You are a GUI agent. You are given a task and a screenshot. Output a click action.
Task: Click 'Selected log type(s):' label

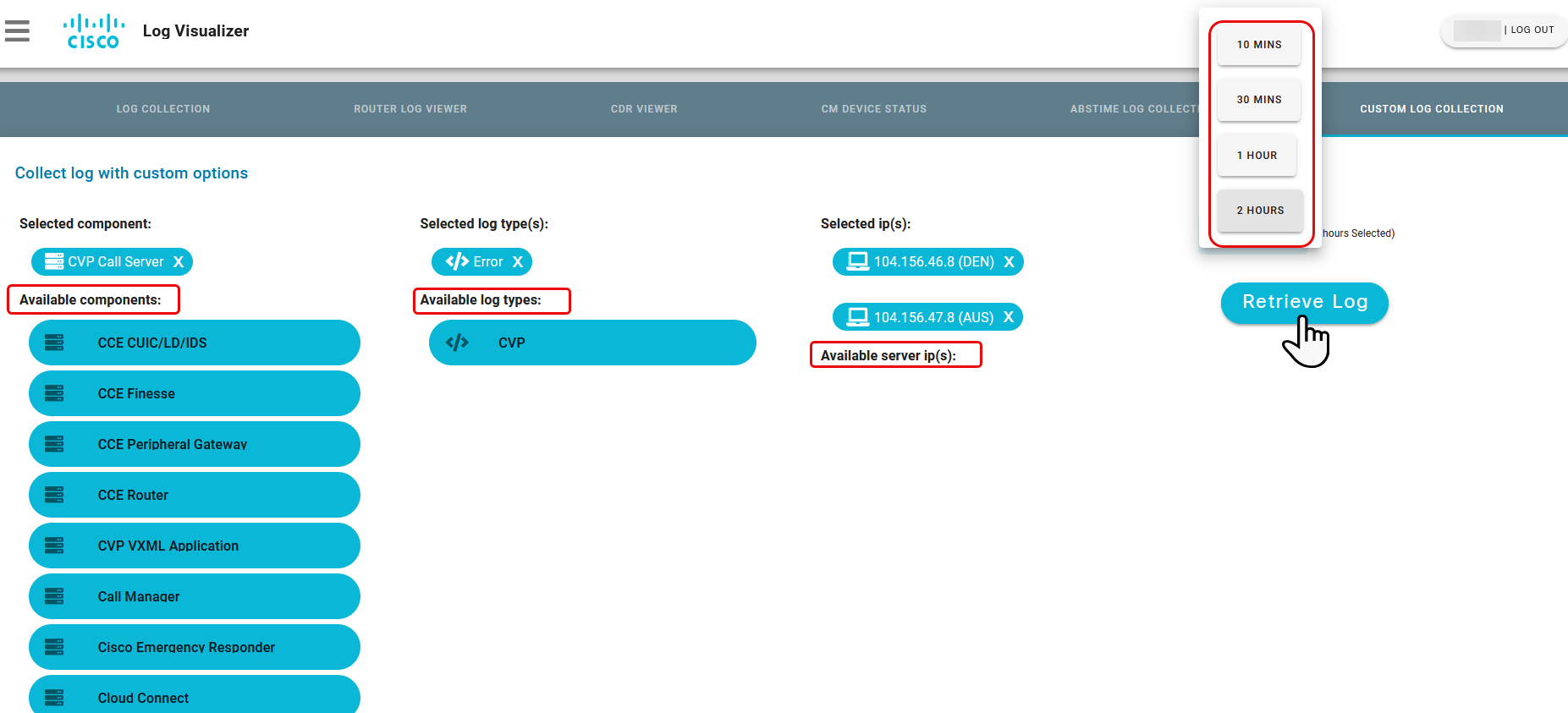pyautogui.click(x=484, y=224)
